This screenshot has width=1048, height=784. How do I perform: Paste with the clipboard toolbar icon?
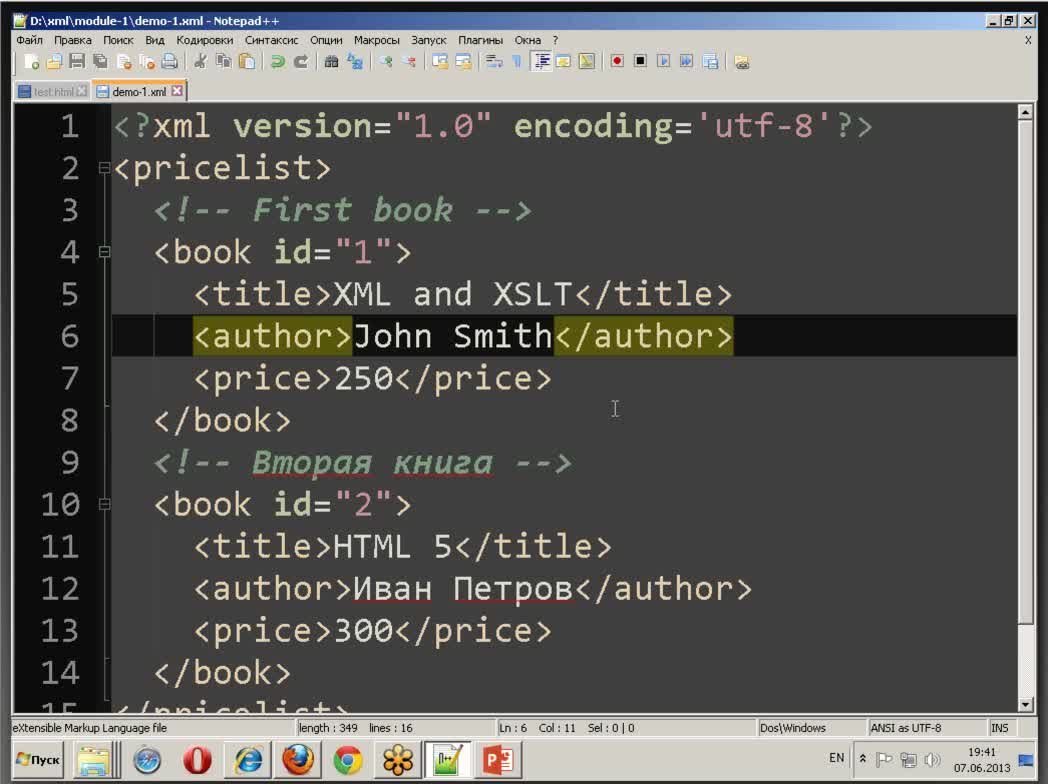[x=247, y=62]
